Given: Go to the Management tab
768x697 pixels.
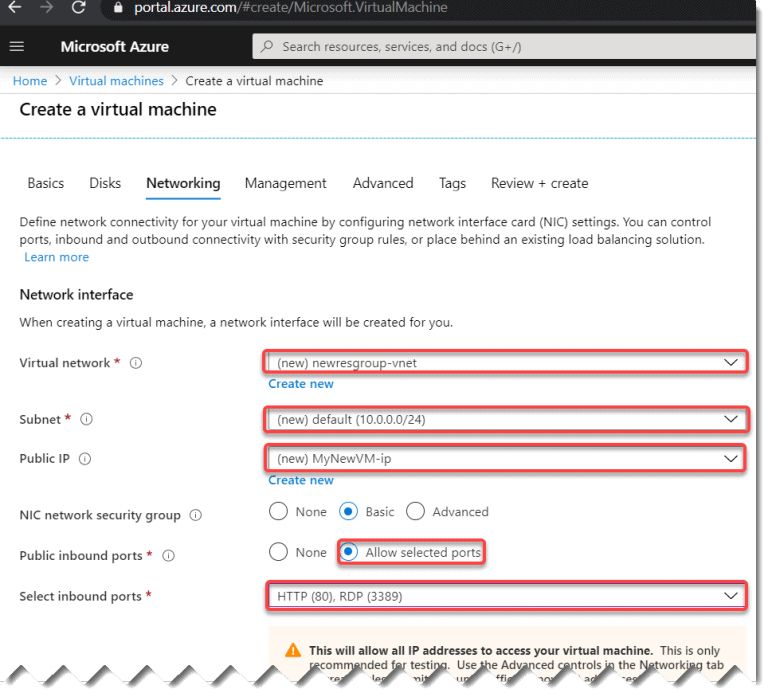Looking at the screenshot, I should click(x=286, y=184).
